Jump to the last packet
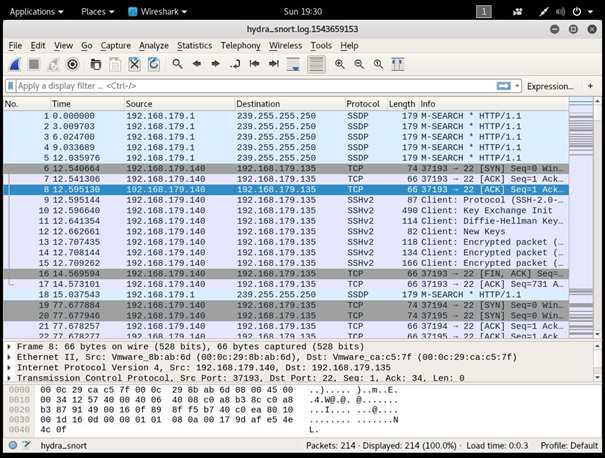Viewport: 605px width, 458px height. pyautogui.click(x=274, y=64)
